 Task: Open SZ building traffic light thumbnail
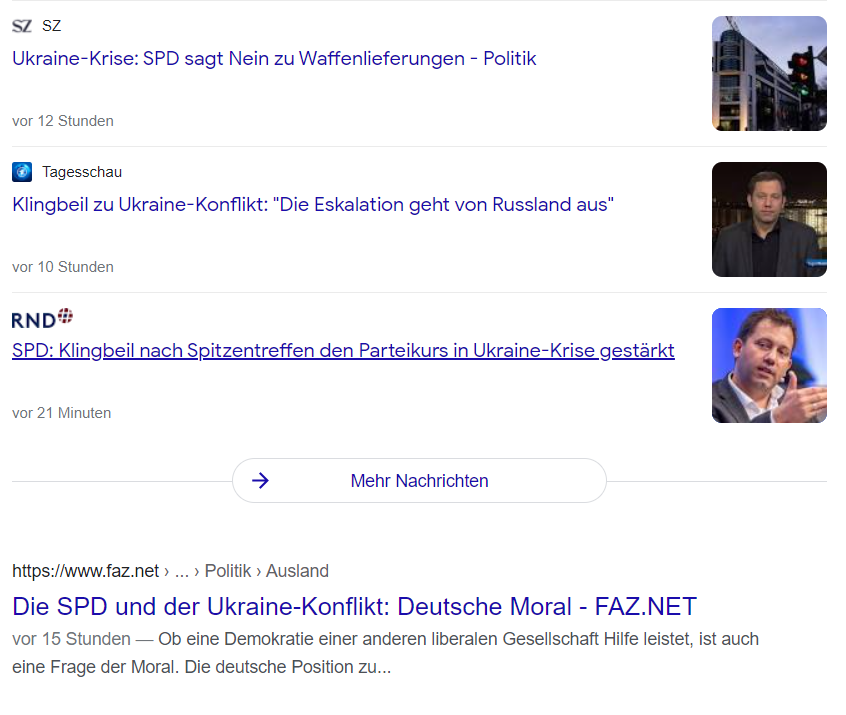coord(769,73)
